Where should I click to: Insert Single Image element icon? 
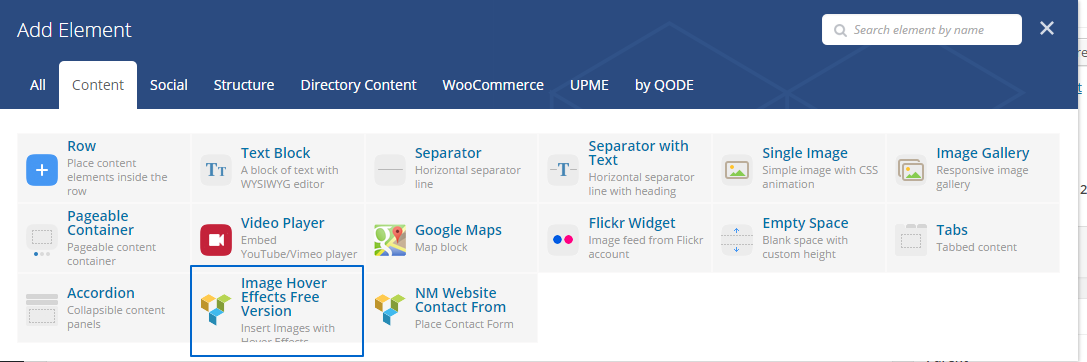737,170
